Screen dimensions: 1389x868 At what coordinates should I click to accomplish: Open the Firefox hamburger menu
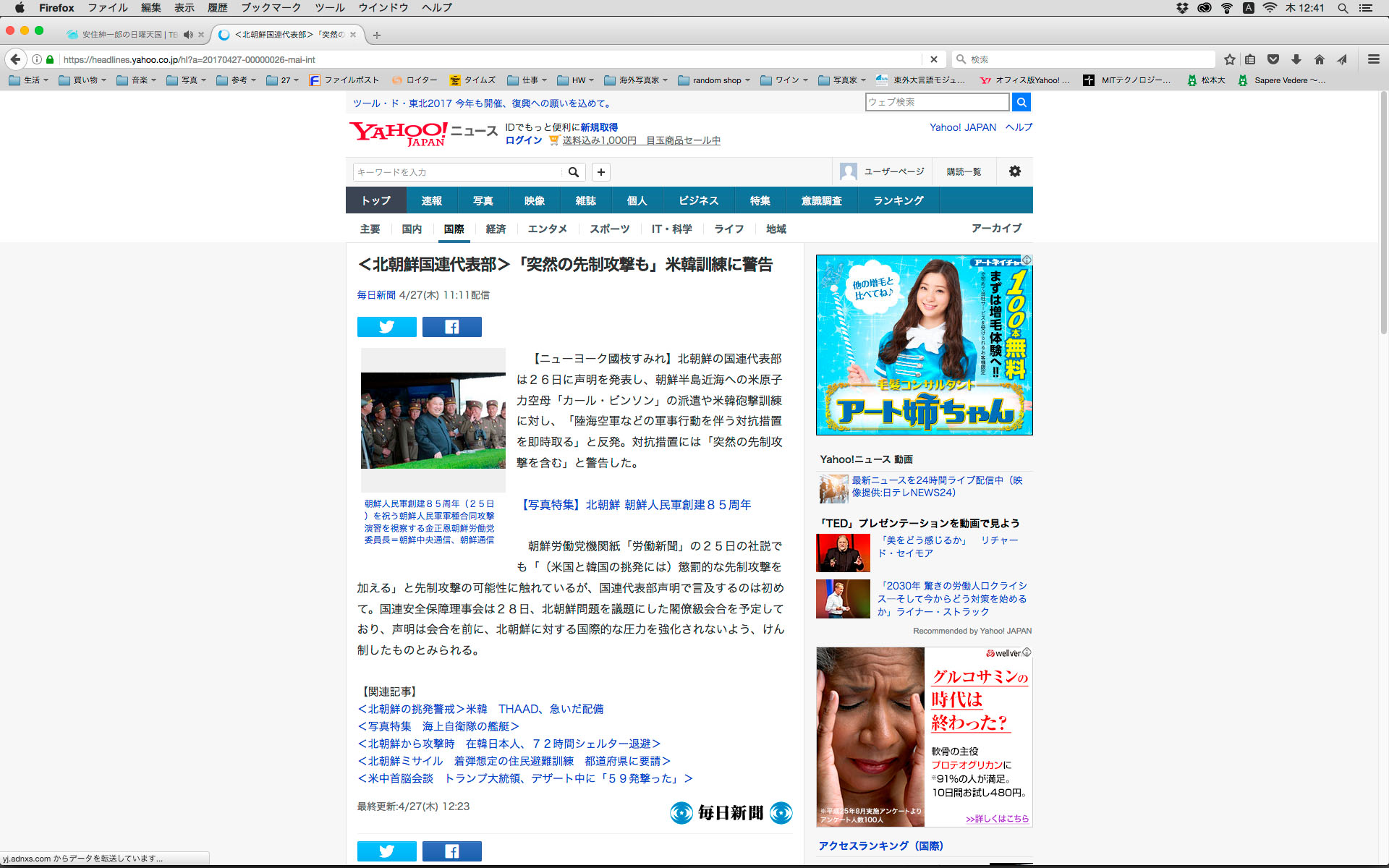1373,59
